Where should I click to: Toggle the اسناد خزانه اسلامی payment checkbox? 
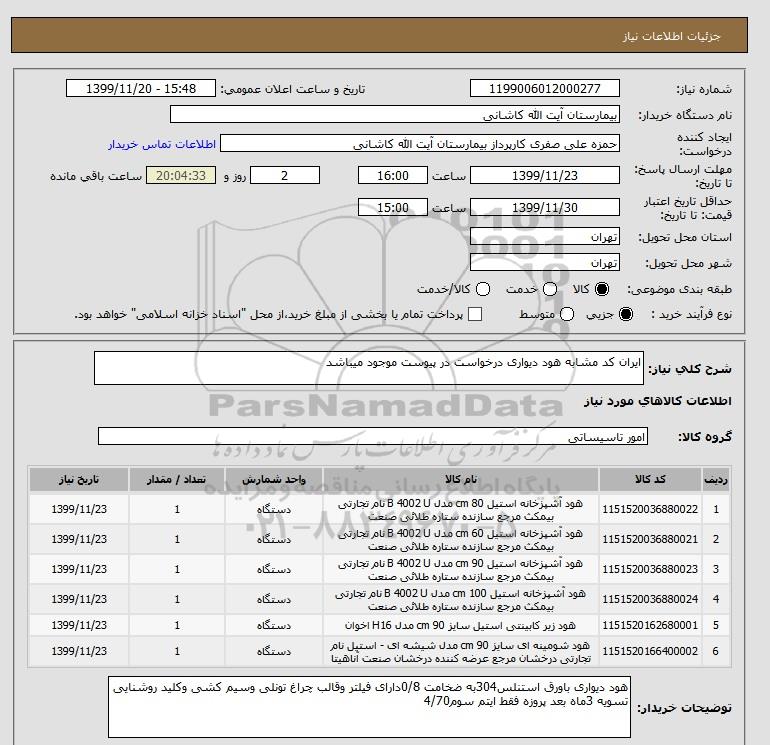(475, 314)
